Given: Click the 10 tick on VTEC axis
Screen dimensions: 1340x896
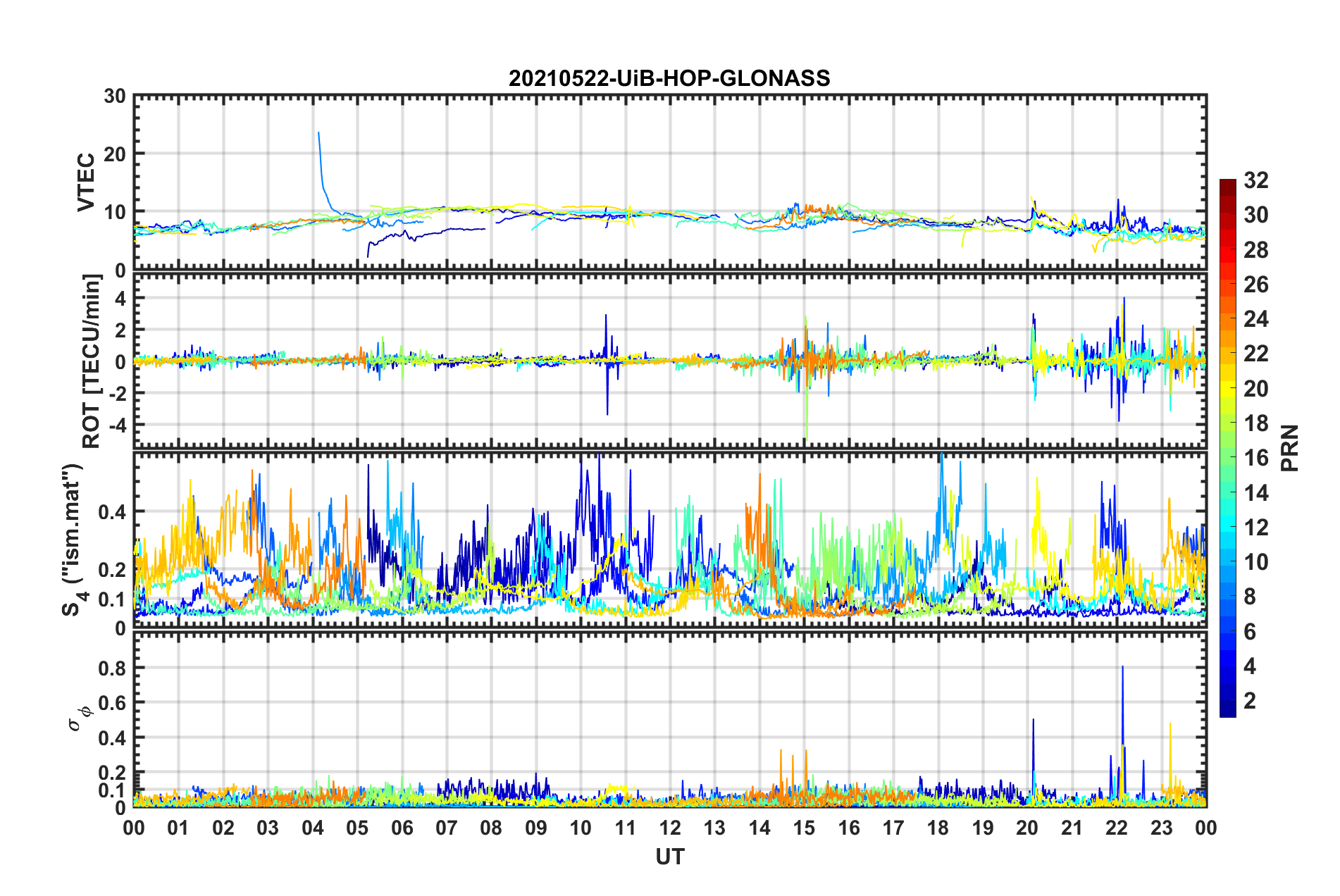Looking at the screenshot, I should 115,212.
